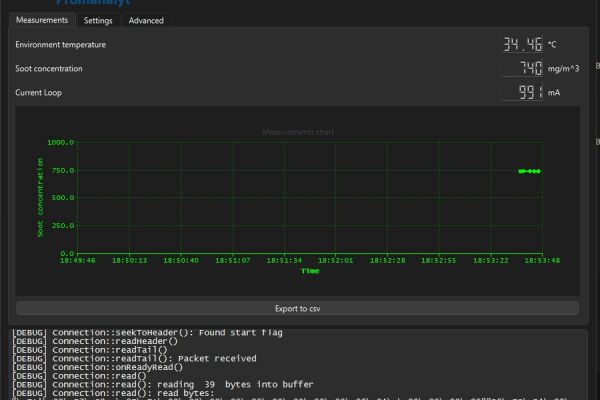Click the Measurements chart title

tap(298, 132)
